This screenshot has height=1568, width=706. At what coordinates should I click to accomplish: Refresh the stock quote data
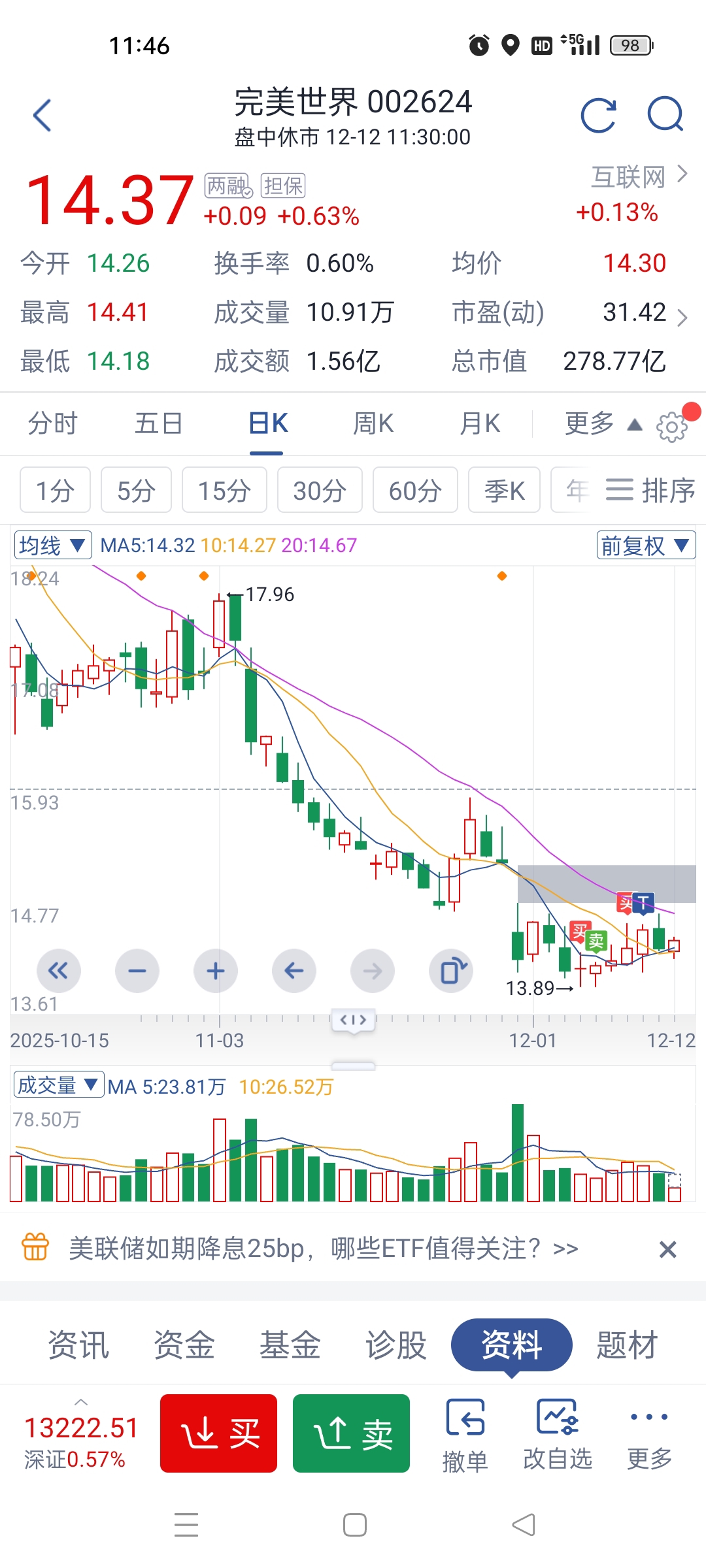coord(599,116)
